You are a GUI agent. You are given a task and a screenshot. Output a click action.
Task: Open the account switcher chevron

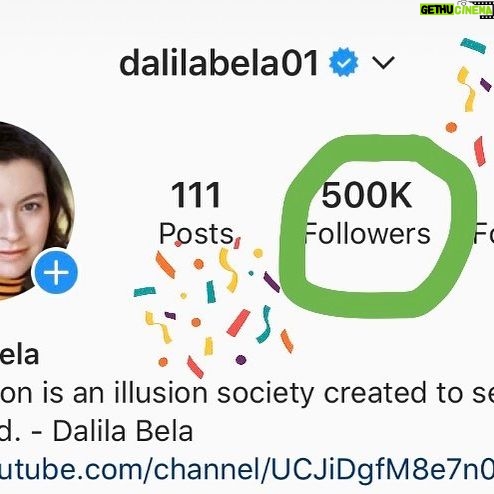pos(383,62)
